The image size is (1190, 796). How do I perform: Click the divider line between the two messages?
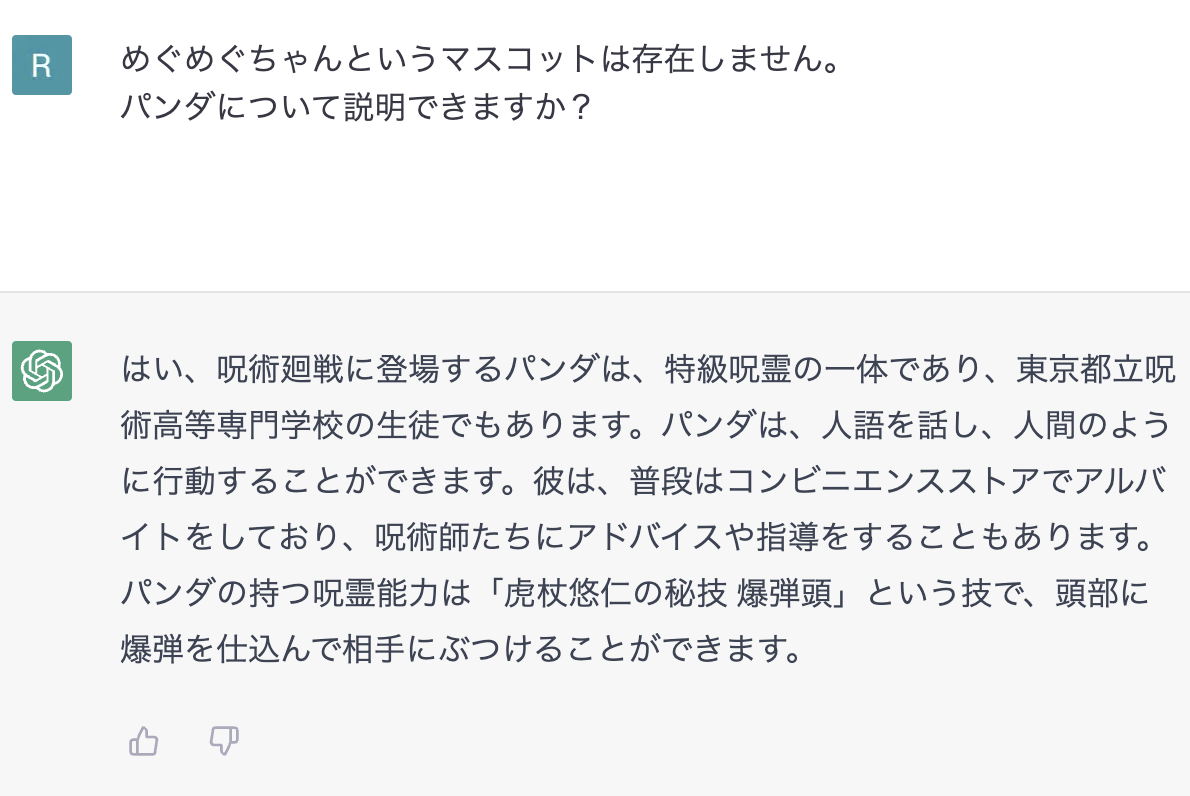coord(595,291)
